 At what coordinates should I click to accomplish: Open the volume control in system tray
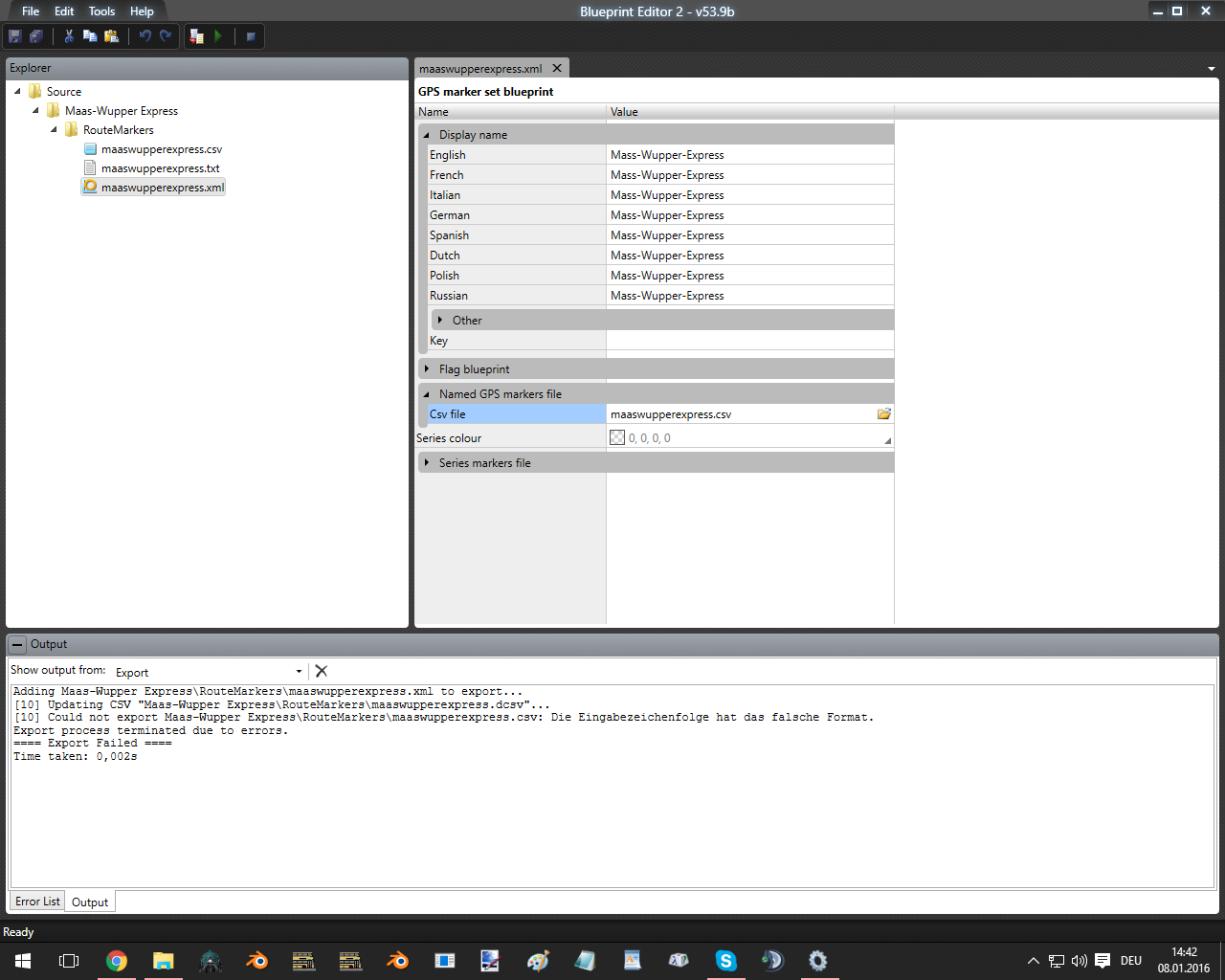pos(1080,961)
